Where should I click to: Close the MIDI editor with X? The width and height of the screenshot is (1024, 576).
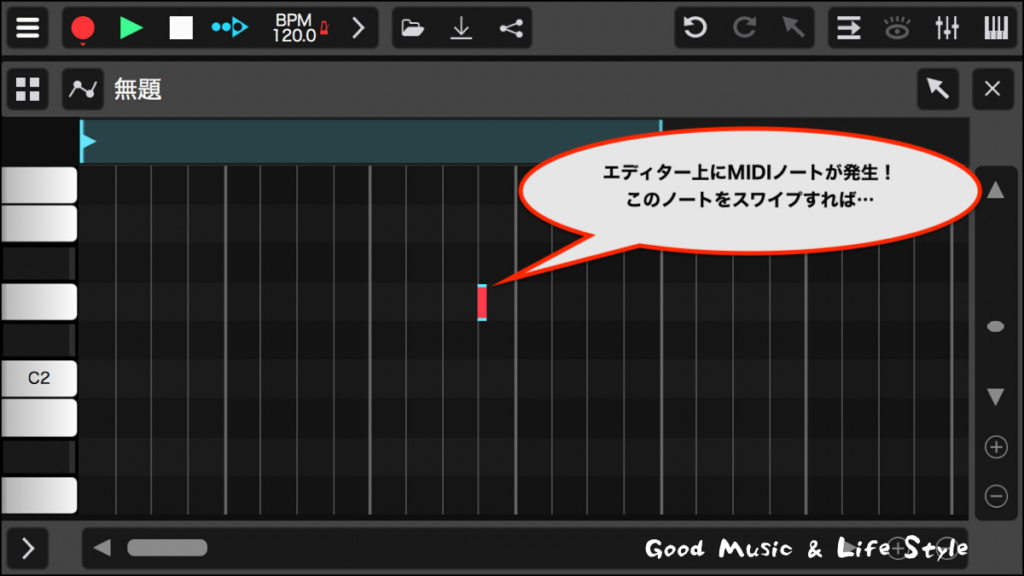coord(993,89)
